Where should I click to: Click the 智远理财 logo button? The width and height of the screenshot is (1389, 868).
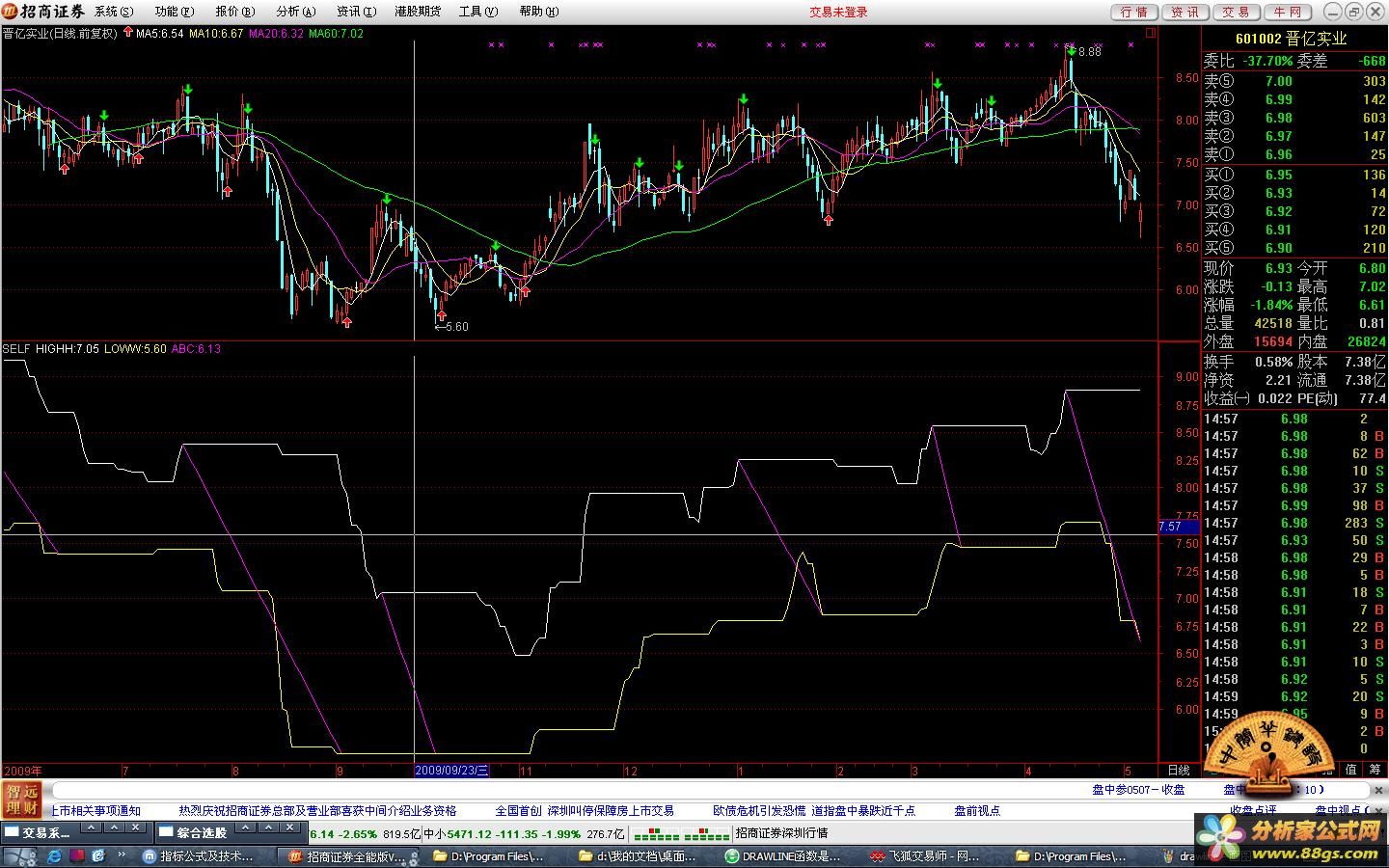[x=21, y=800]
